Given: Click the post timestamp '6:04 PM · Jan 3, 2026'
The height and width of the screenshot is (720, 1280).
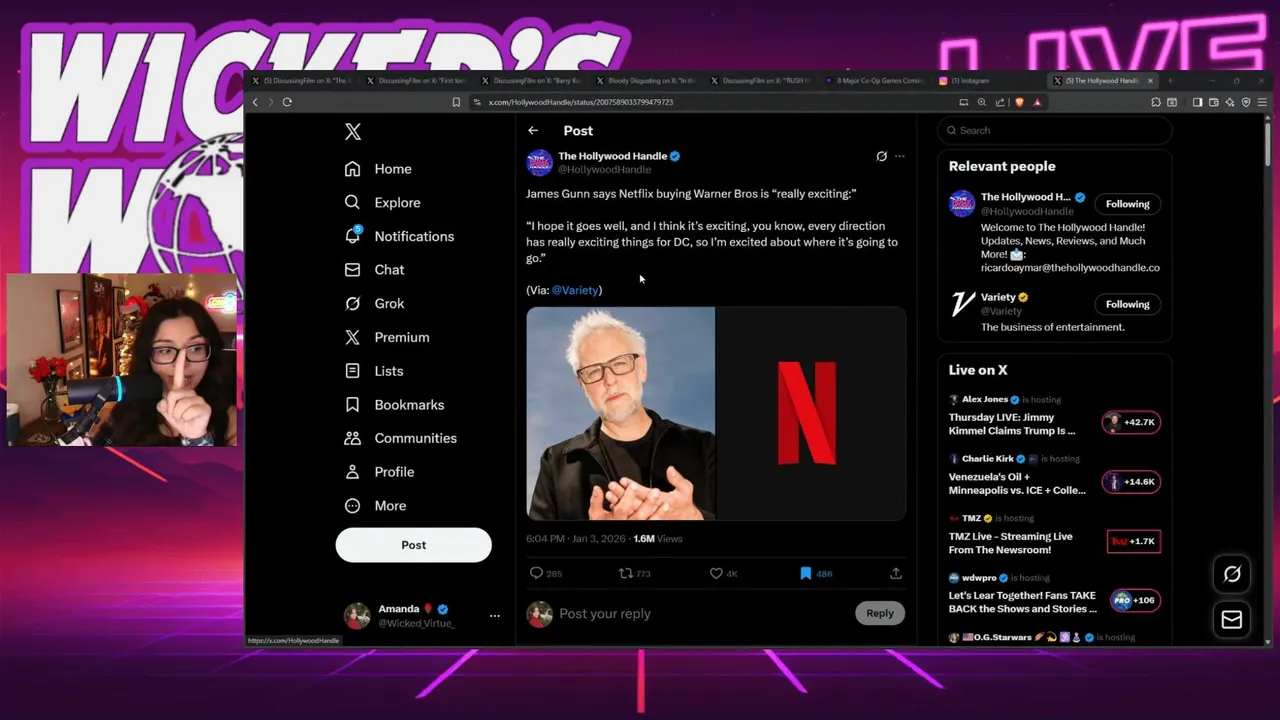Looking at the screenshot, I should point(576,539).
